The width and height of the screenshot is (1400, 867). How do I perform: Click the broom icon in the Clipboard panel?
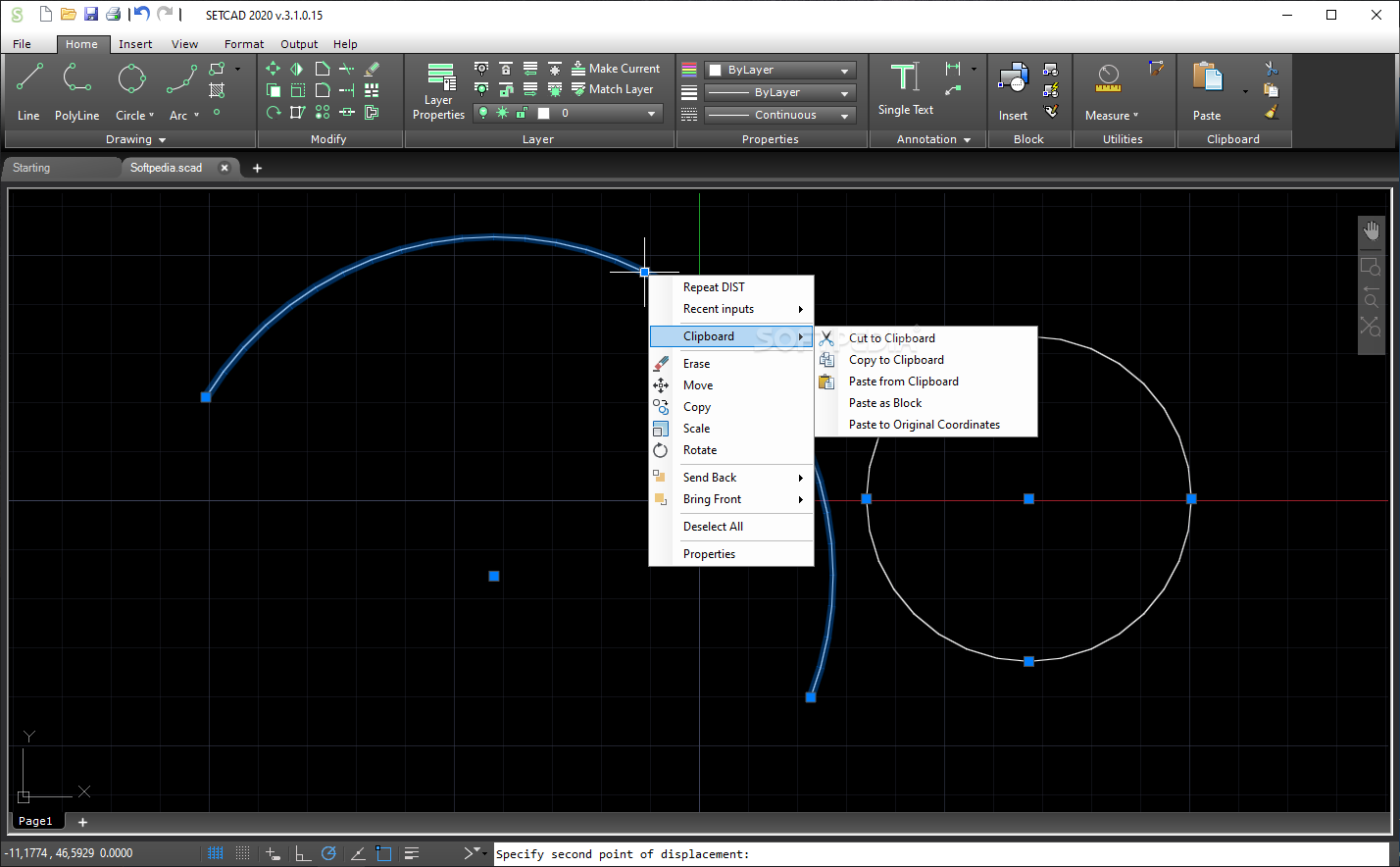[1272, 112]
